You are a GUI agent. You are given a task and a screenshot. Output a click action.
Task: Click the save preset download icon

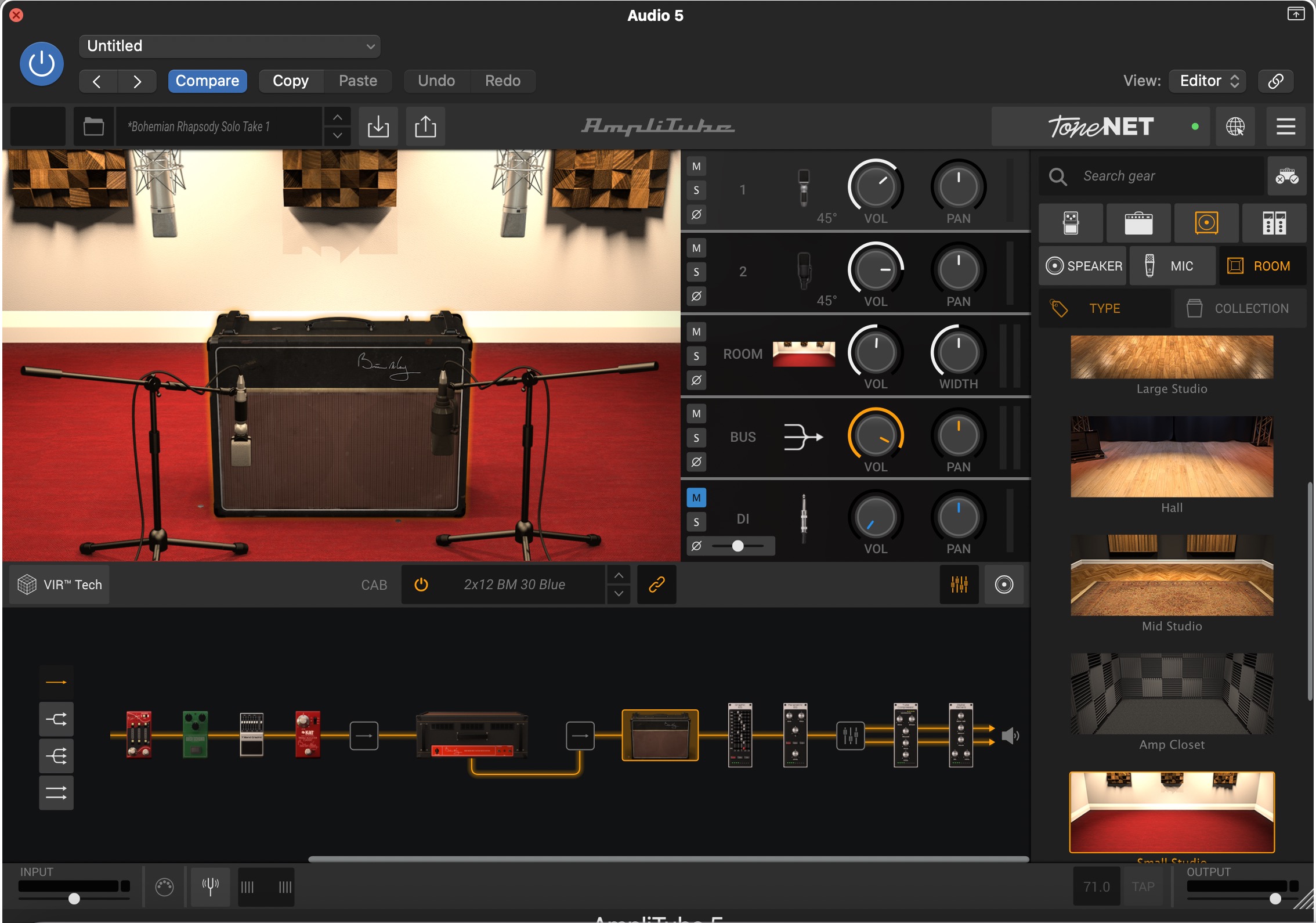(378, 126)
